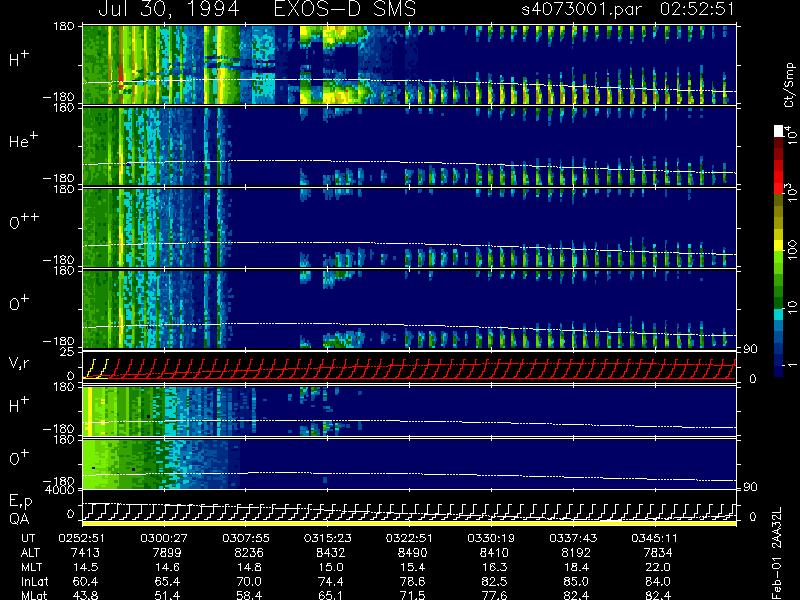Viewport: 800px width, 600px height.
Task: Select the header time "02:52:51"
Action: (697, 9)
